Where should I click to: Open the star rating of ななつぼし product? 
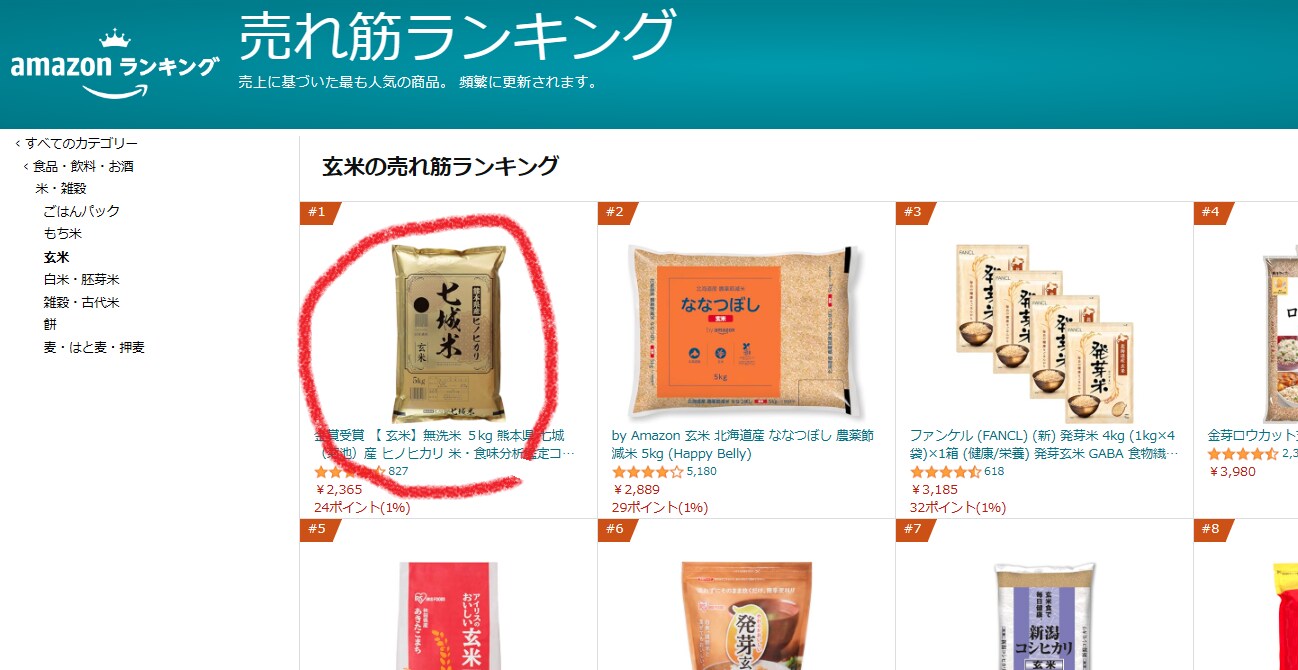click(x=647, y=472)
